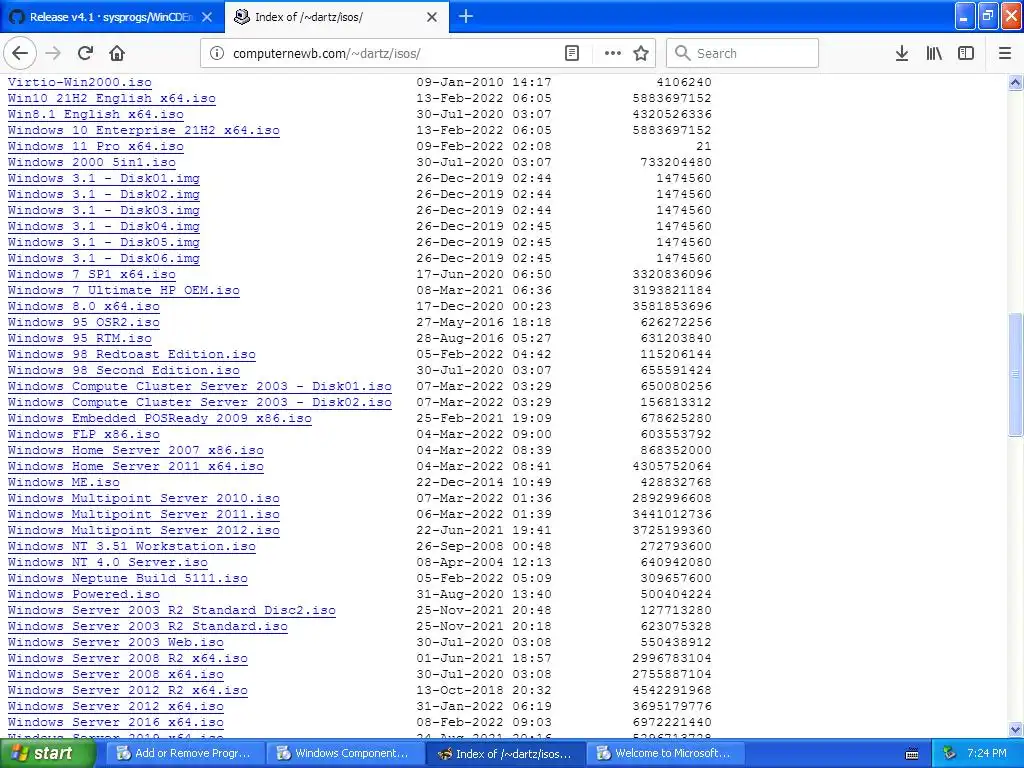Image resolution: width=1024 pixels, height=768 pixels.
Task: Click Windows 11 Pro x64.iso link
Action: tap(95, 146)
